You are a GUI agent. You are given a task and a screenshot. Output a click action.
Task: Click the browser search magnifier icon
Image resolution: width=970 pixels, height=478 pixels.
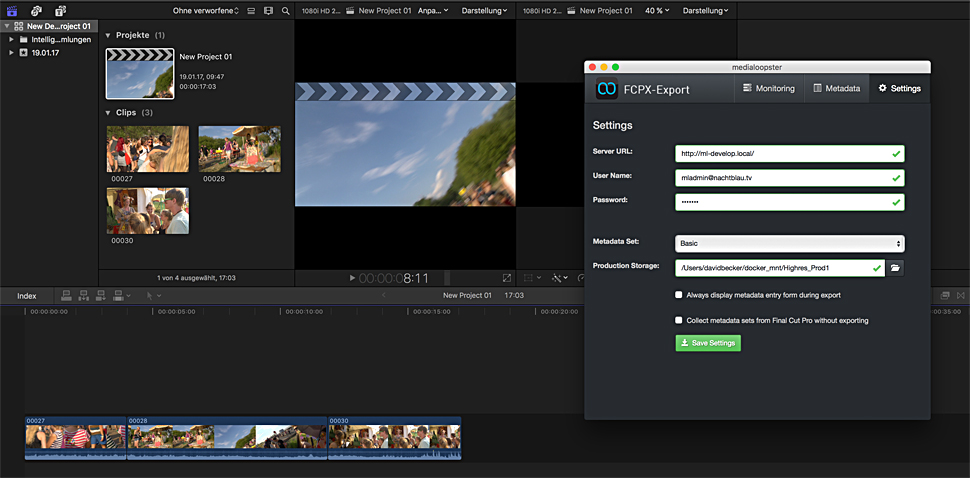point(285,11)
